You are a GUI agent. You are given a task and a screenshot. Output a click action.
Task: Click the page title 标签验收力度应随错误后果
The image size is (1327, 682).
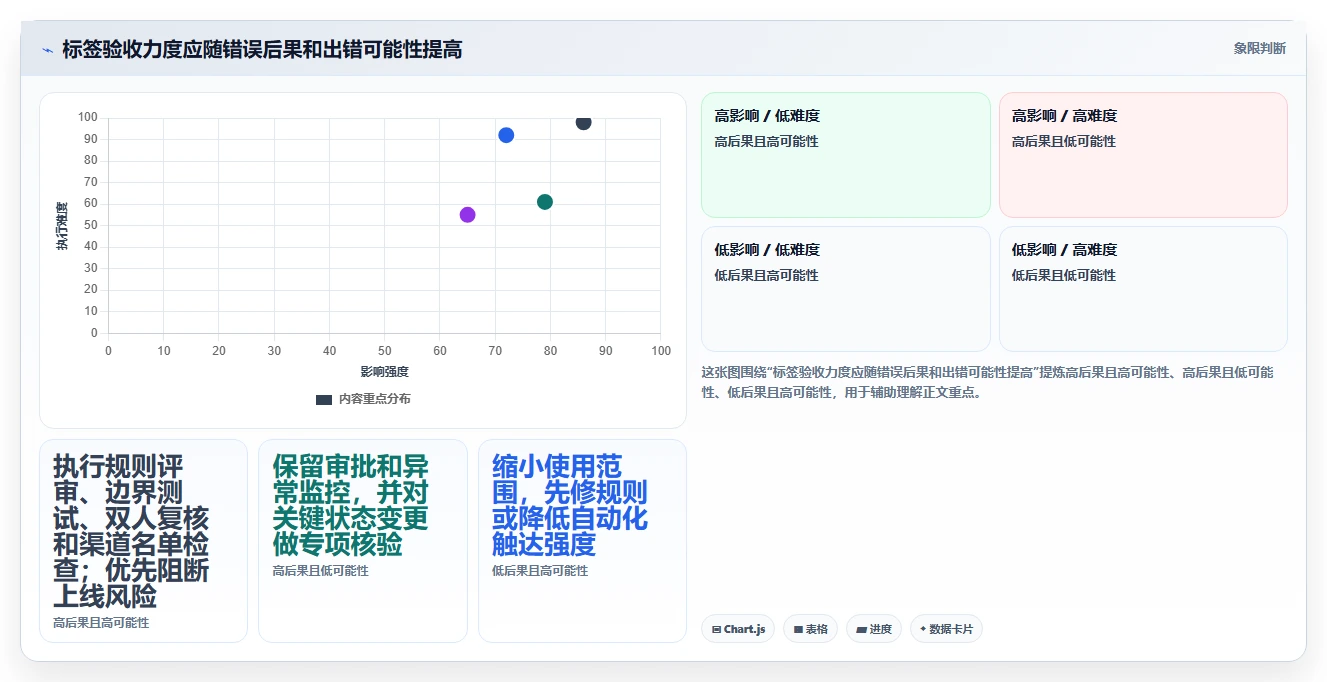click(x=262, y=50)
